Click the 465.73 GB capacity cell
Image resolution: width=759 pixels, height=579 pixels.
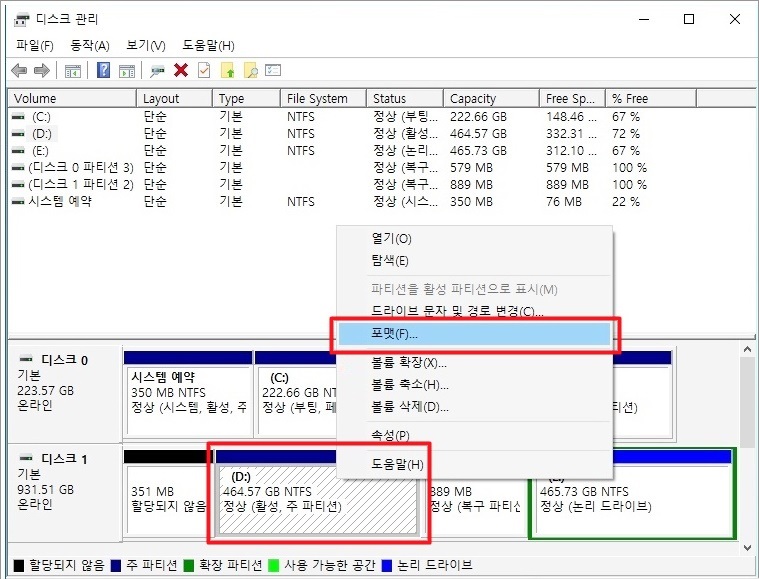pyautogui.click(x=478, y=151)
